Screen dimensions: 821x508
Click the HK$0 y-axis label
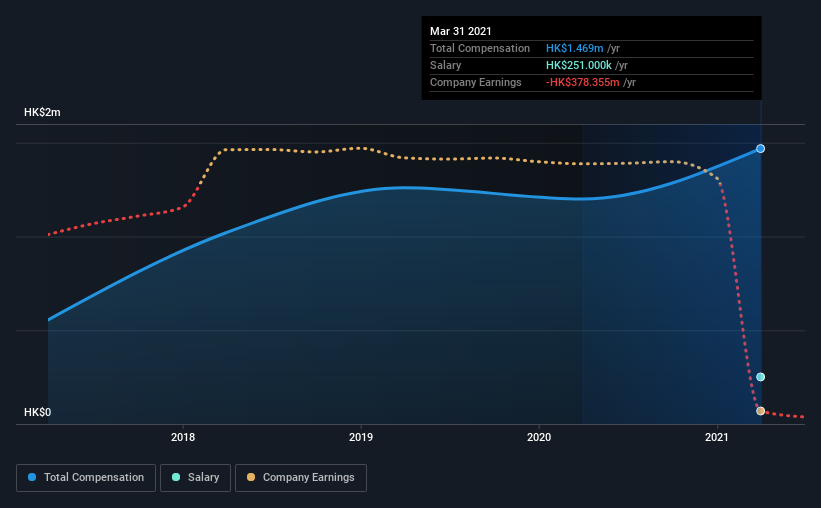tap(38, 413)
